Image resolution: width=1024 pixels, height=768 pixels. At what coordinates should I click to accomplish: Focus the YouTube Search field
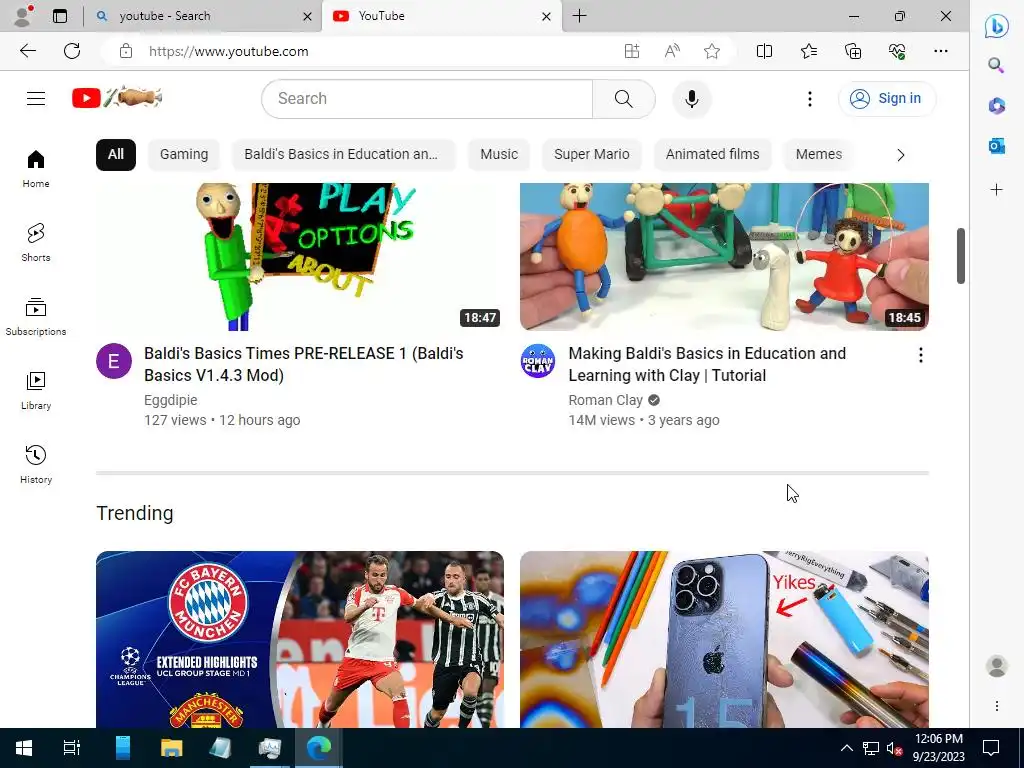428,99
